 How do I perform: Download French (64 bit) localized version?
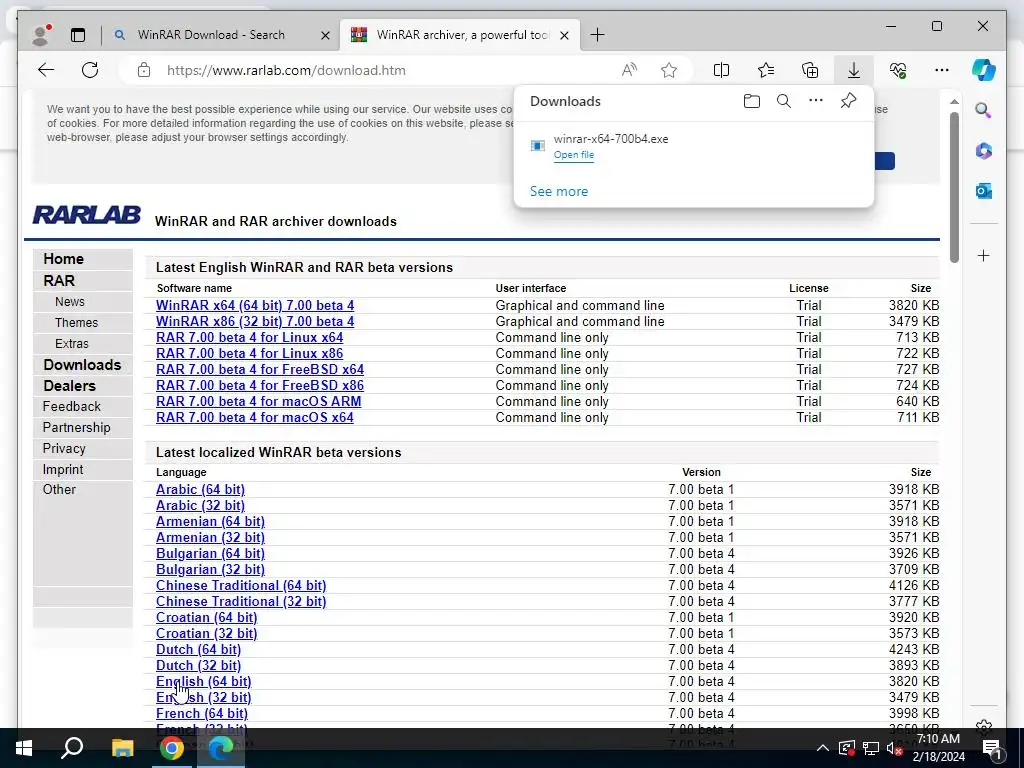(x=202, y=713)
